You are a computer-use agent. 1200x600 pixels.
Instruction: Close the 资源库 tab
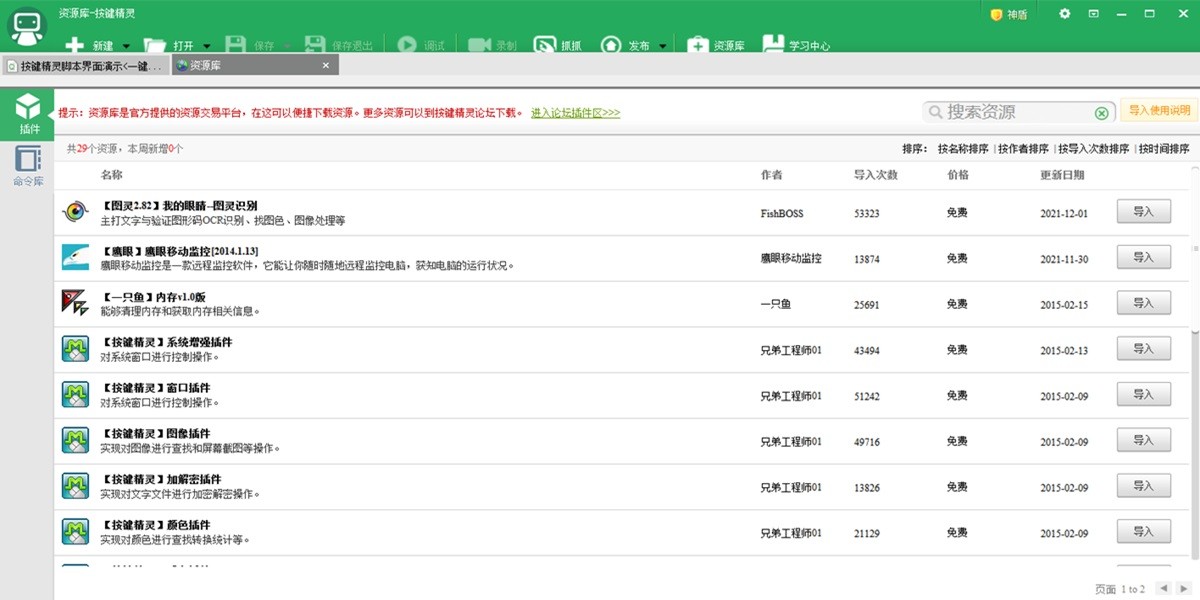[325, 65]
